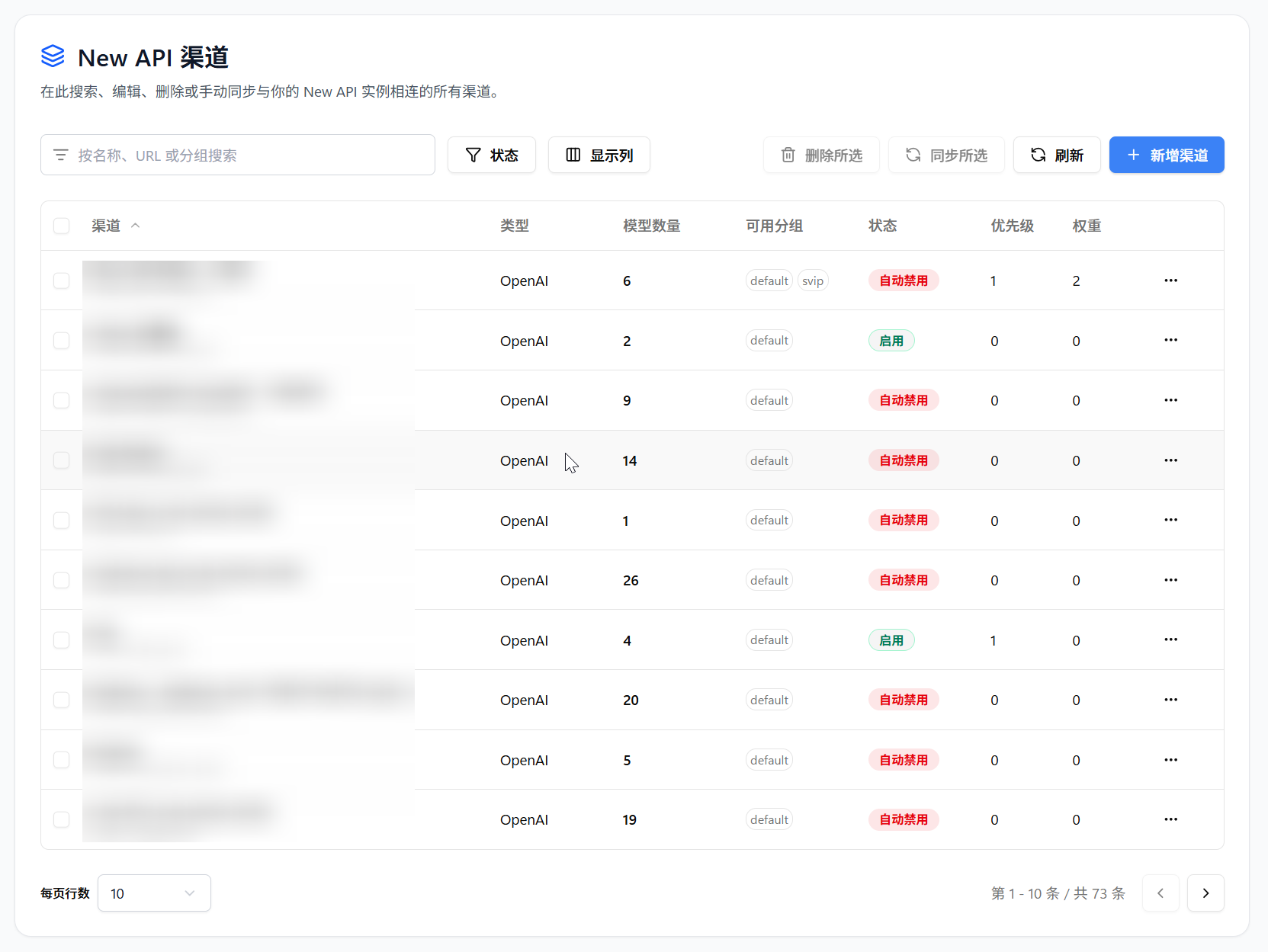The image size is (1268, 952).
Task: Click the 新增渠道 button
Action: coord(1167,155)
